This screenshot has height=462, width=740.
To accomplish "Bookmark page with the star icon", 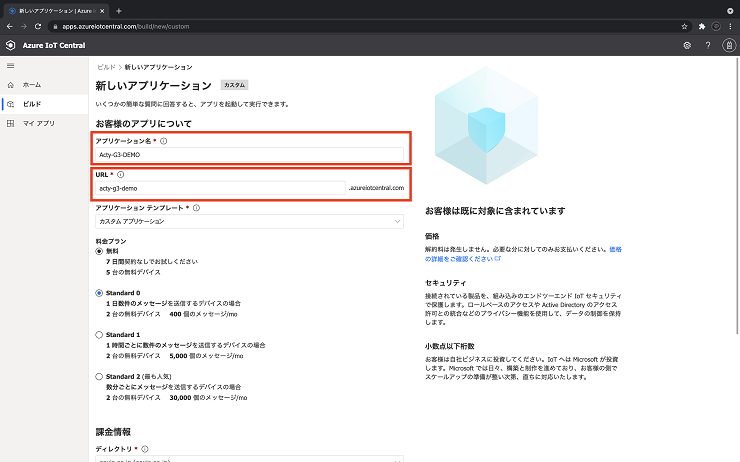I will coord(684,26).
